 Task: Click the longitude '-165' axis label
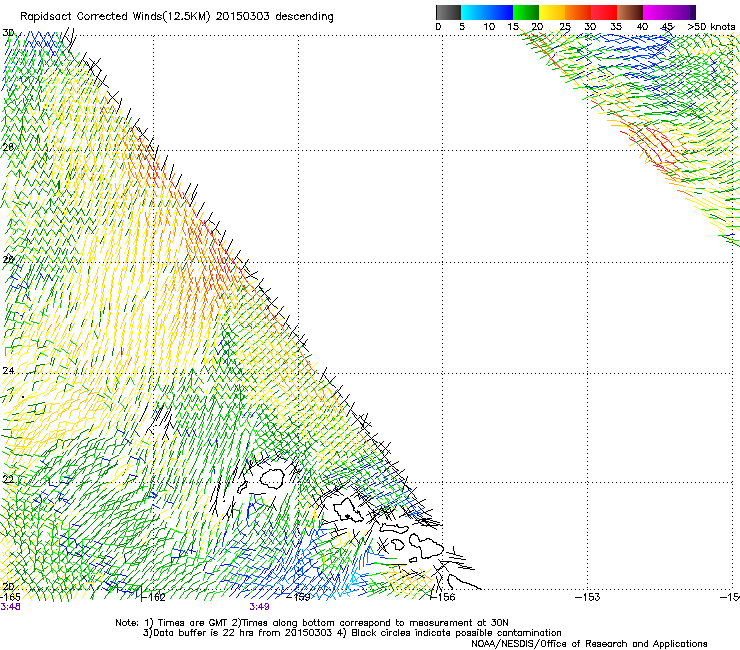pyautogui.click(x=10, y=597)
